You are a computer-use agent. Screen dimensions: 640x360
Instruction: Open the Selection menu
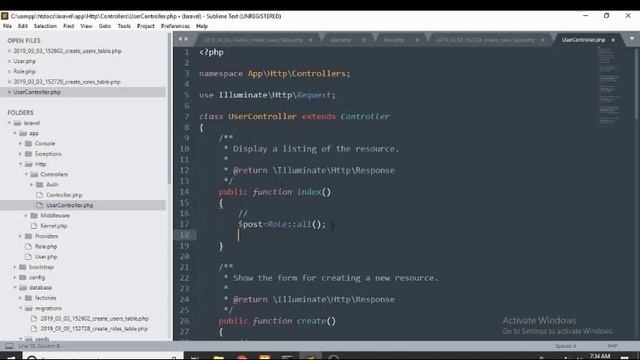(45, 26)
